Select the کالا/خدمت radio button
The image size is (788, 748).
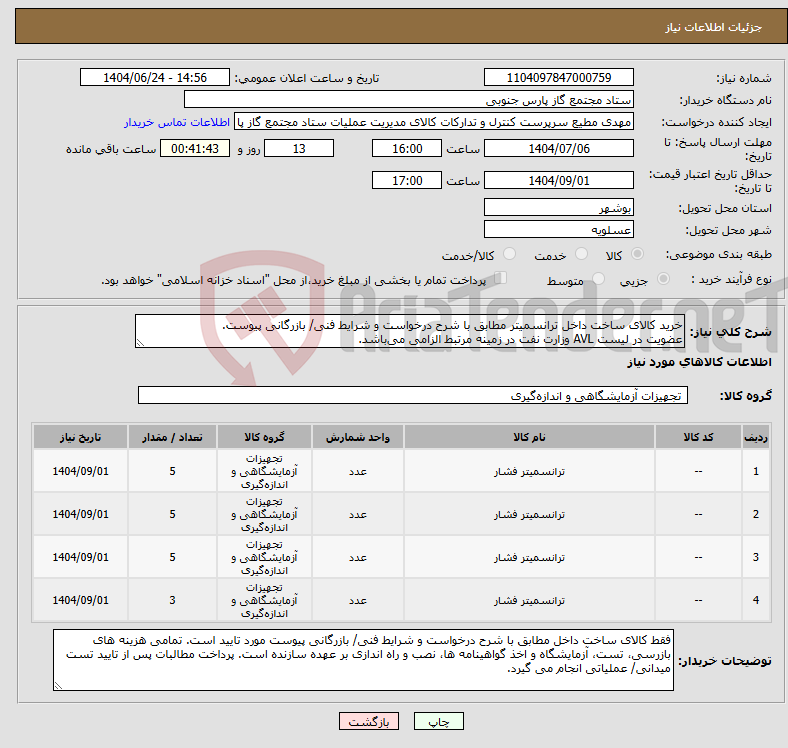point(510,254)
